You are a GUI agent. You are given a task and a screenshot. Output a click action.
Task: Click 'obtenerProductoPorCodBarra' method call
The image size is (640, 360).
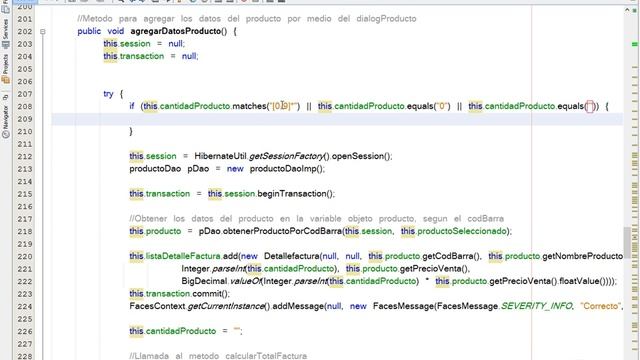click(282, 231)
